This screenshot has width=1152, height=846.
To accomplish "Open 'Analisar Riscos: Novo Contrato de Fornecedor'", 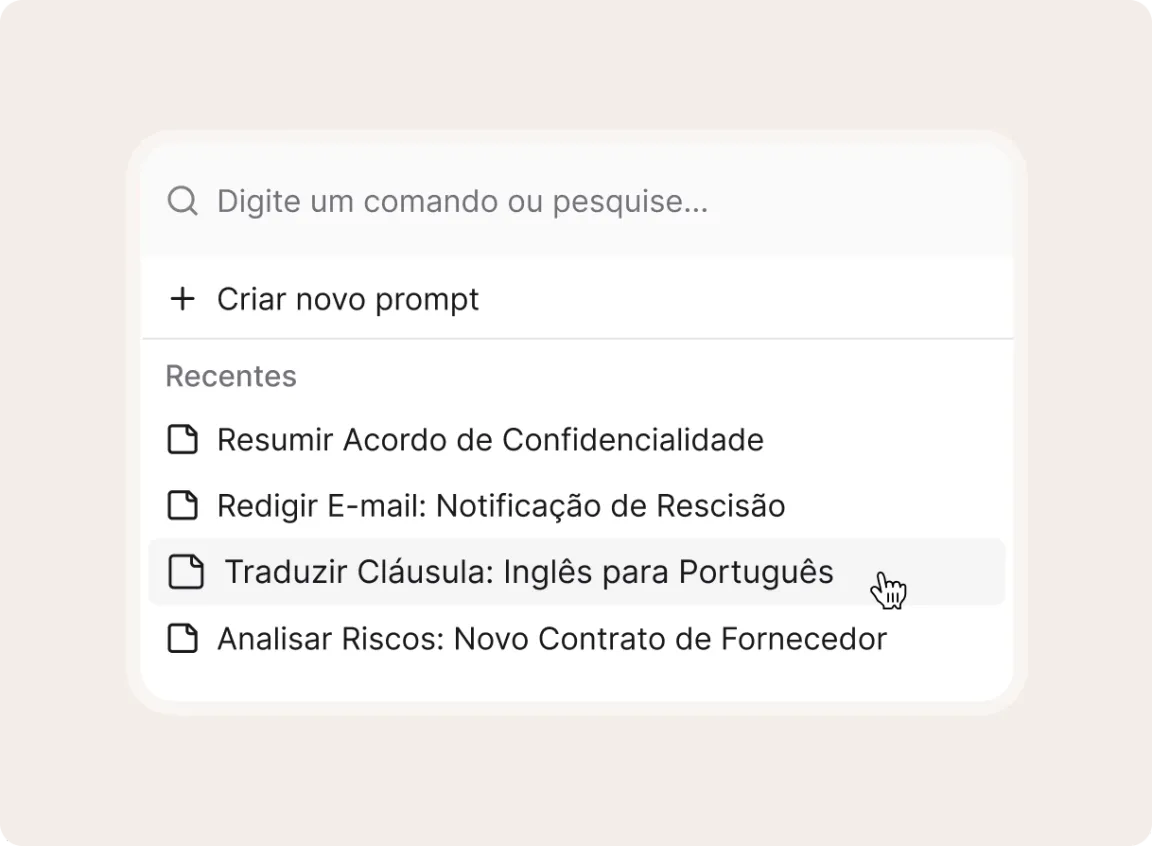I will click(552, 638).
